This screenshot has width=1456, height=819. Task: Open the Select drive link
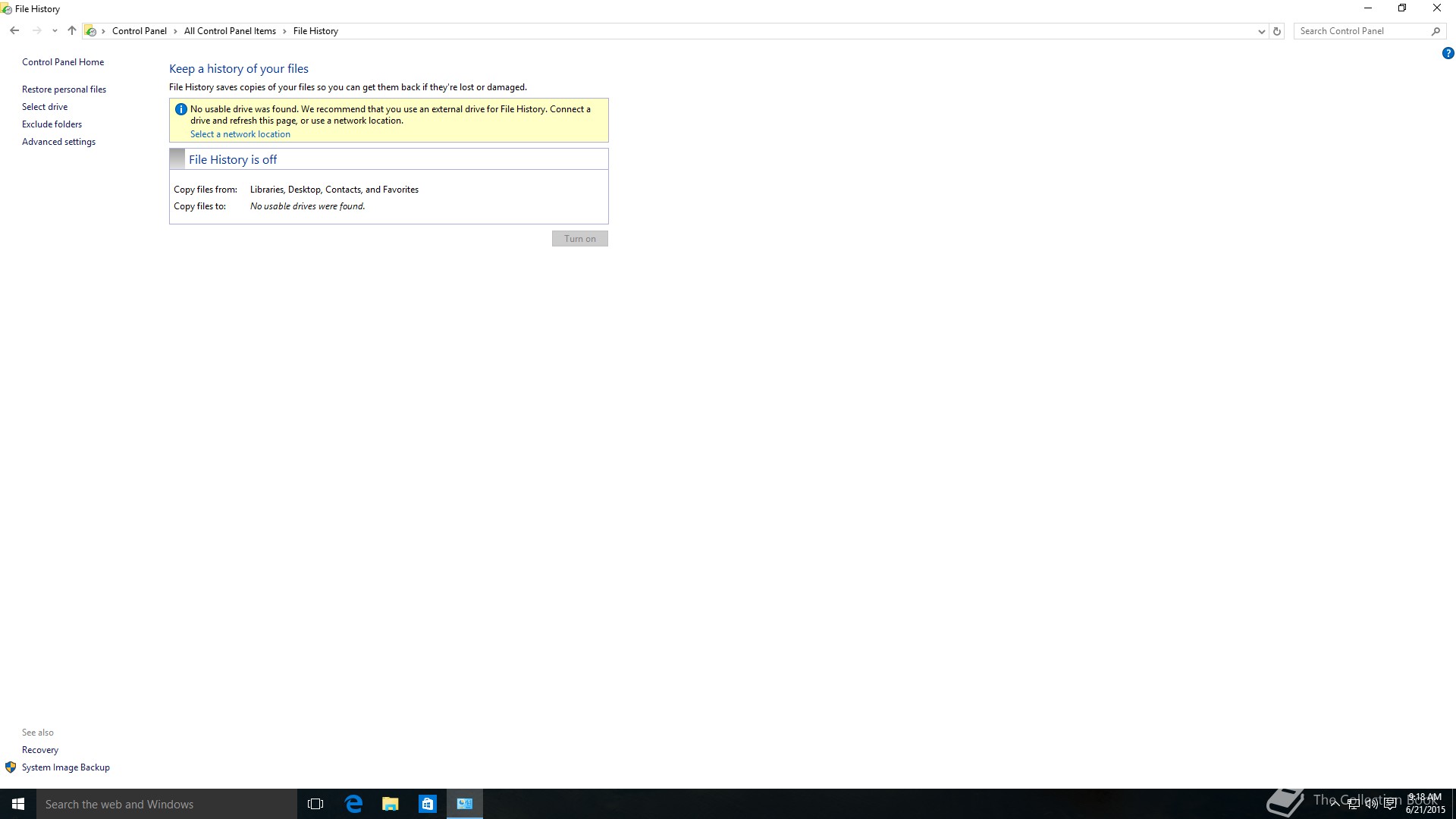click(45, 107)
